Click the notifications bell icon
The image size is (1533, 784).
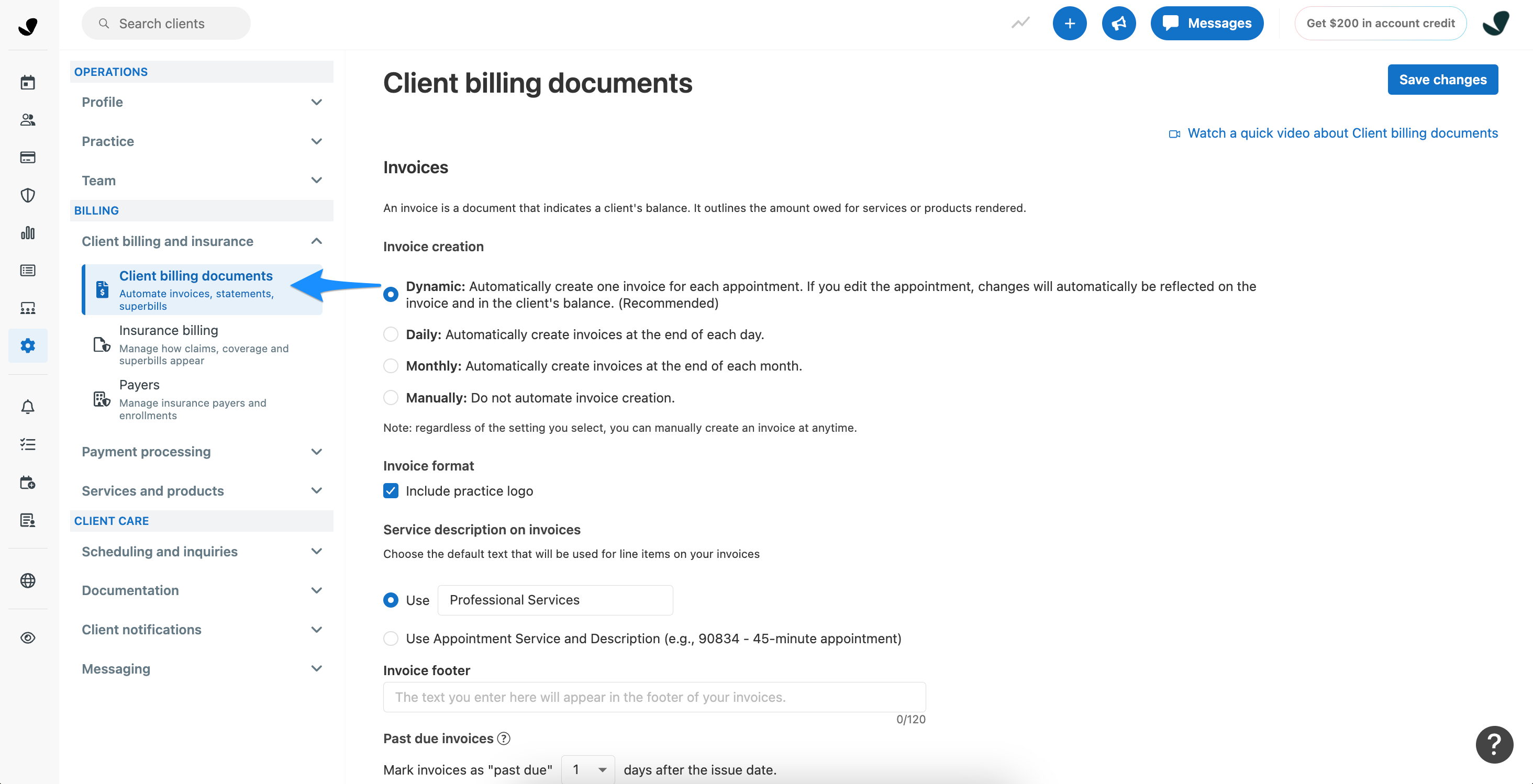27,407
